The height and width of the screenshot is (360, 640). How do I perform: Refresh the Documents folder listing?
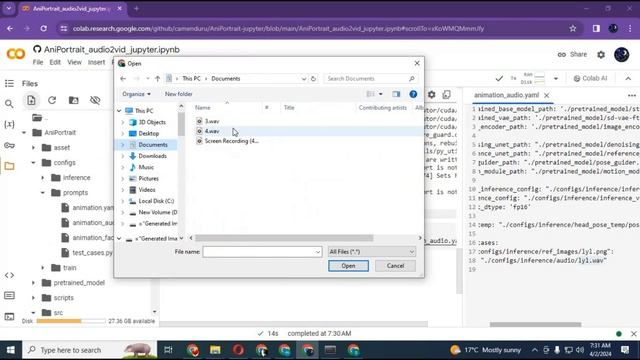(x=313, y=78)
